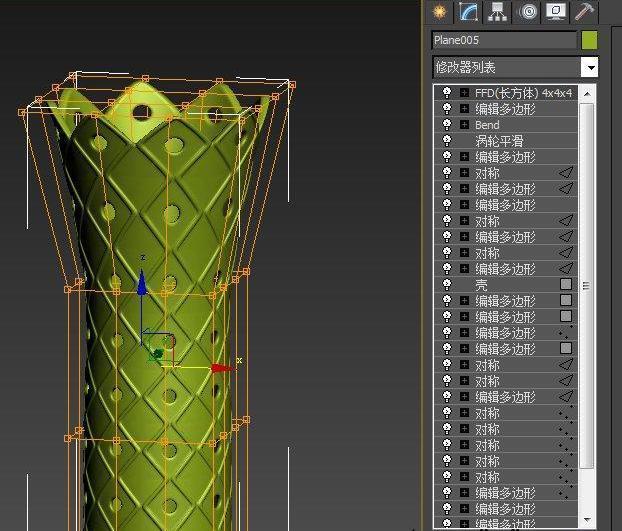
Task: Click the red X axis gizmo arrow
Action: 222,368
